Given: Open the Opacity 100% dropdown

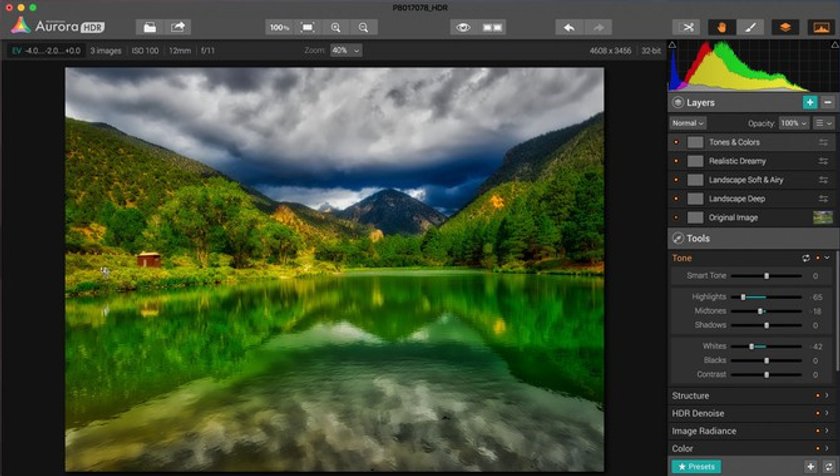Looking at the screenshot, I should click(x=794, y=123).
